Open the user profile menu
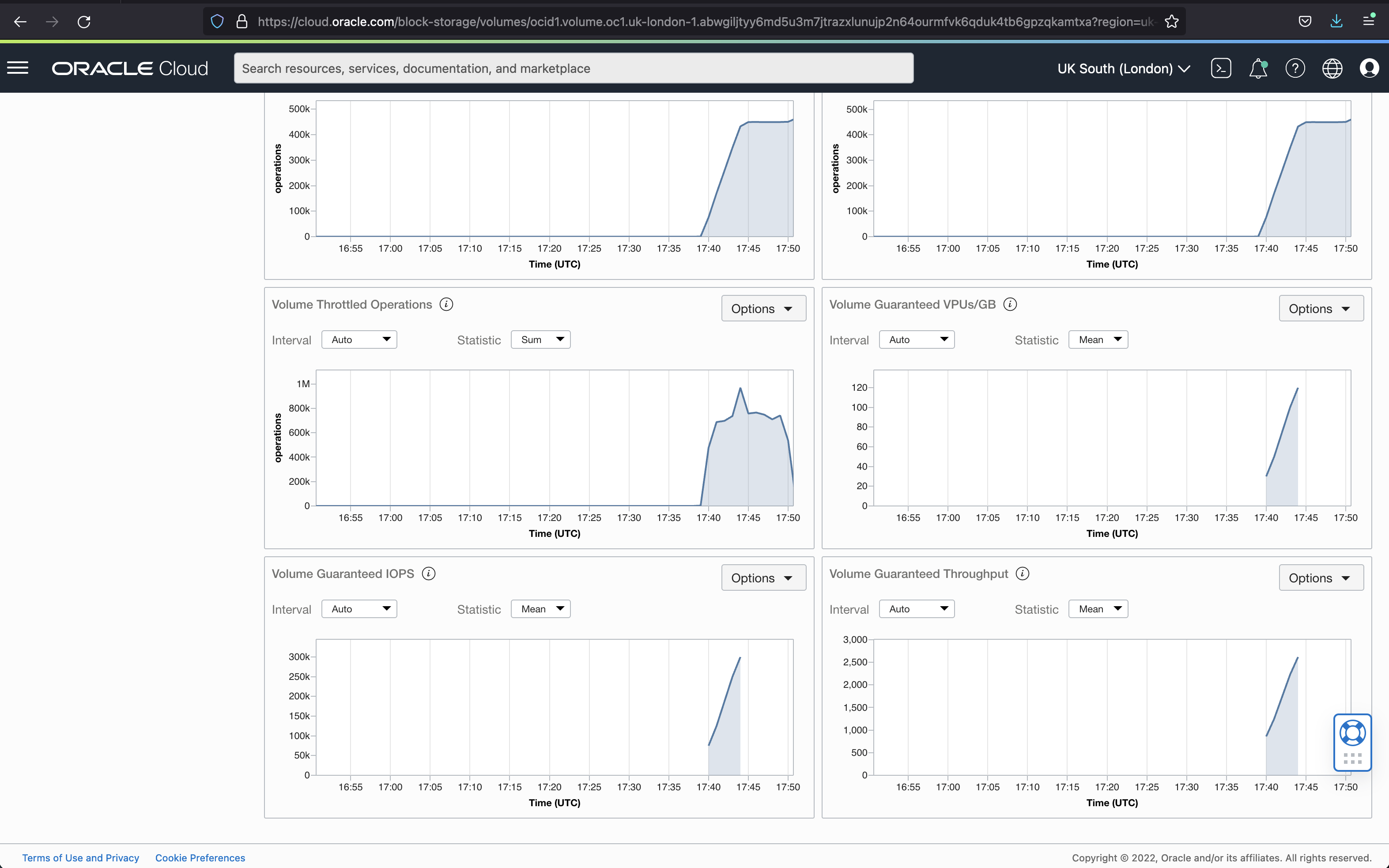Image resolution: width=1389 pixels, height=868 pixels. [x=1370, y=68]
